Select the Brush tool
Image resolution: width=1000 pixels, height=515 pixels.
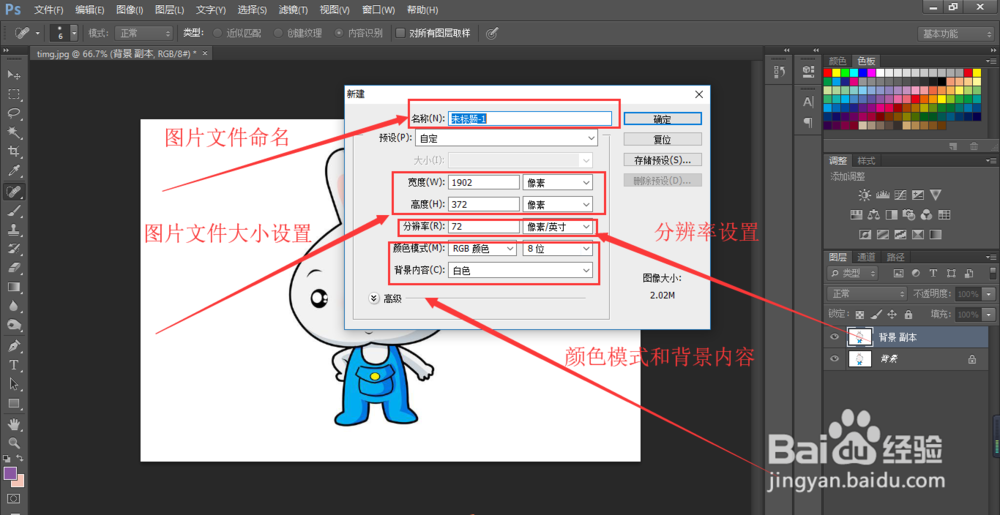(x=14, y=210)
